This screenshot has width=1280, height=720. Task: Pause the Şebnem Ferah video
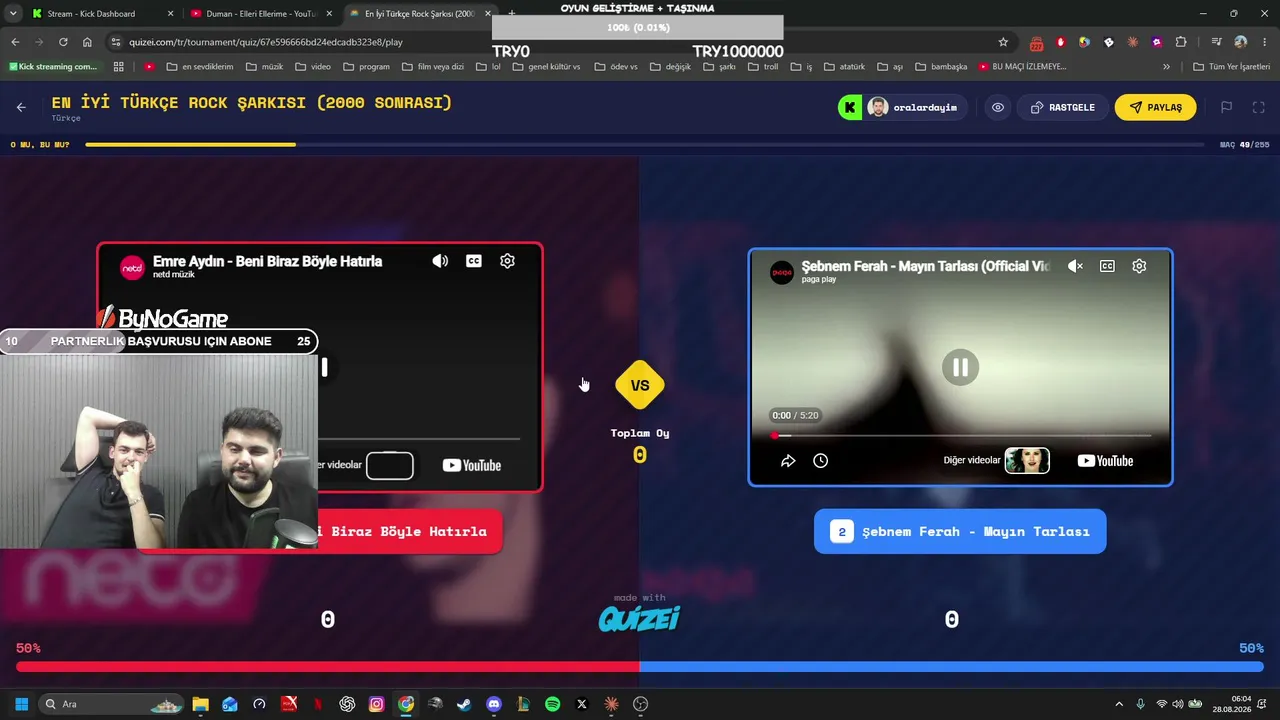(x=960, y=367)
